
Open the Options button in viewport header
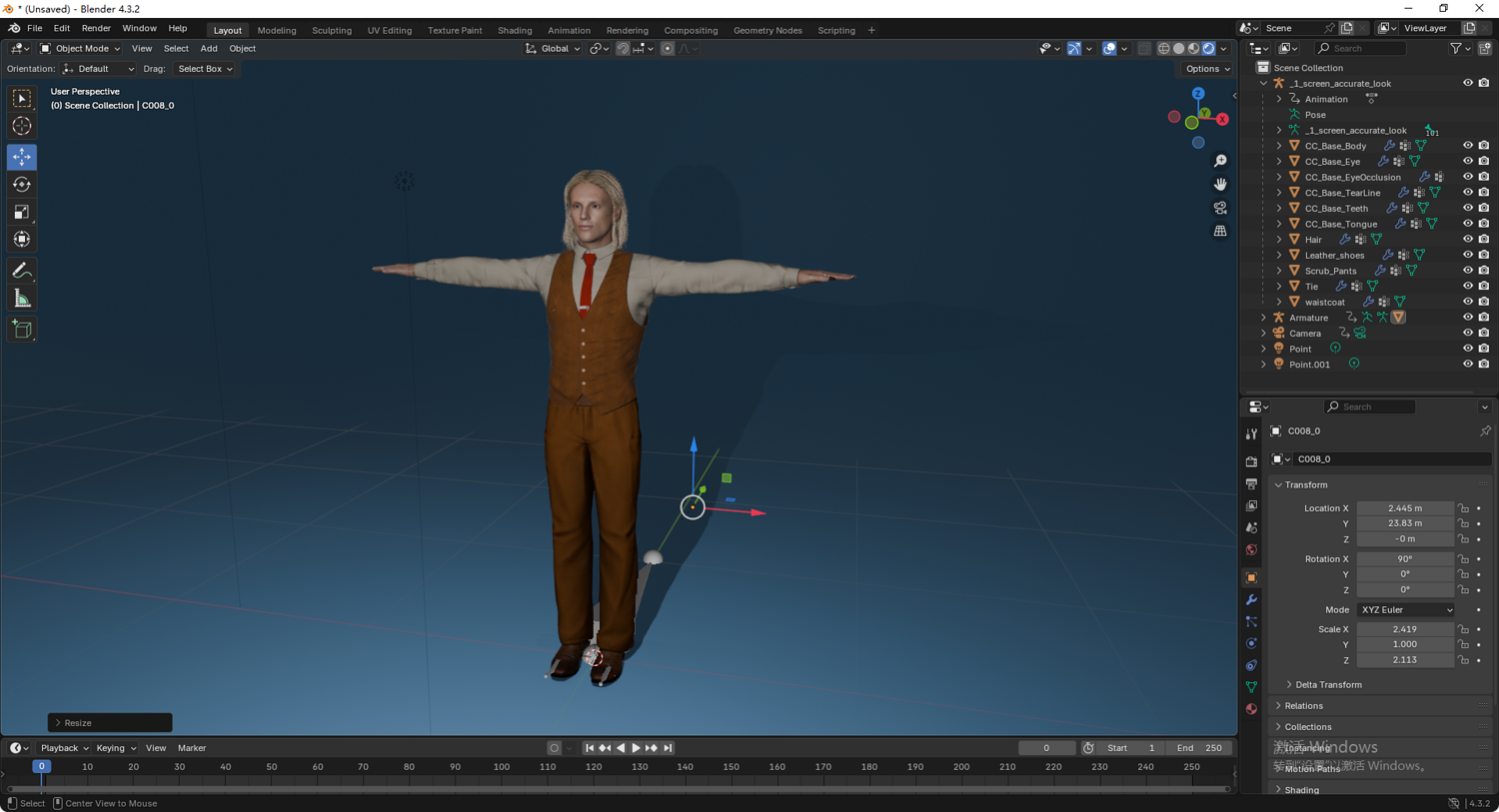(1207, 69)
